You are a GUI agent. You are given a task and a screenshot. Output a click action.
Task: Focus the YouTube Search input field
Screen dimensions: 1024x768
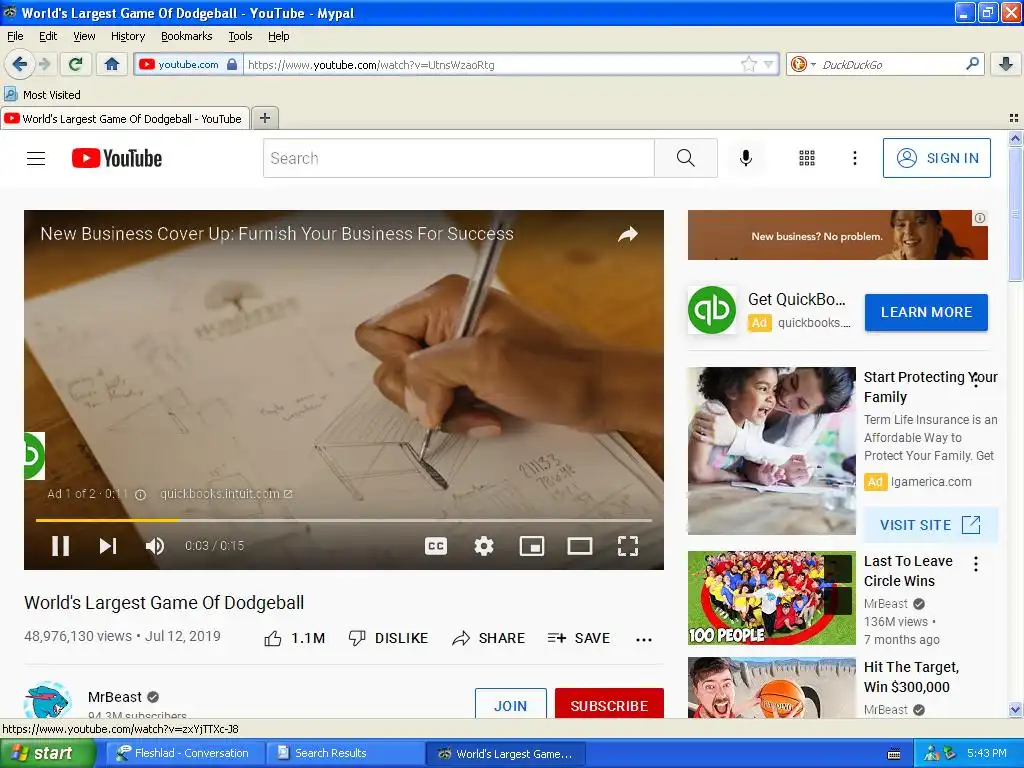[458, 158]
